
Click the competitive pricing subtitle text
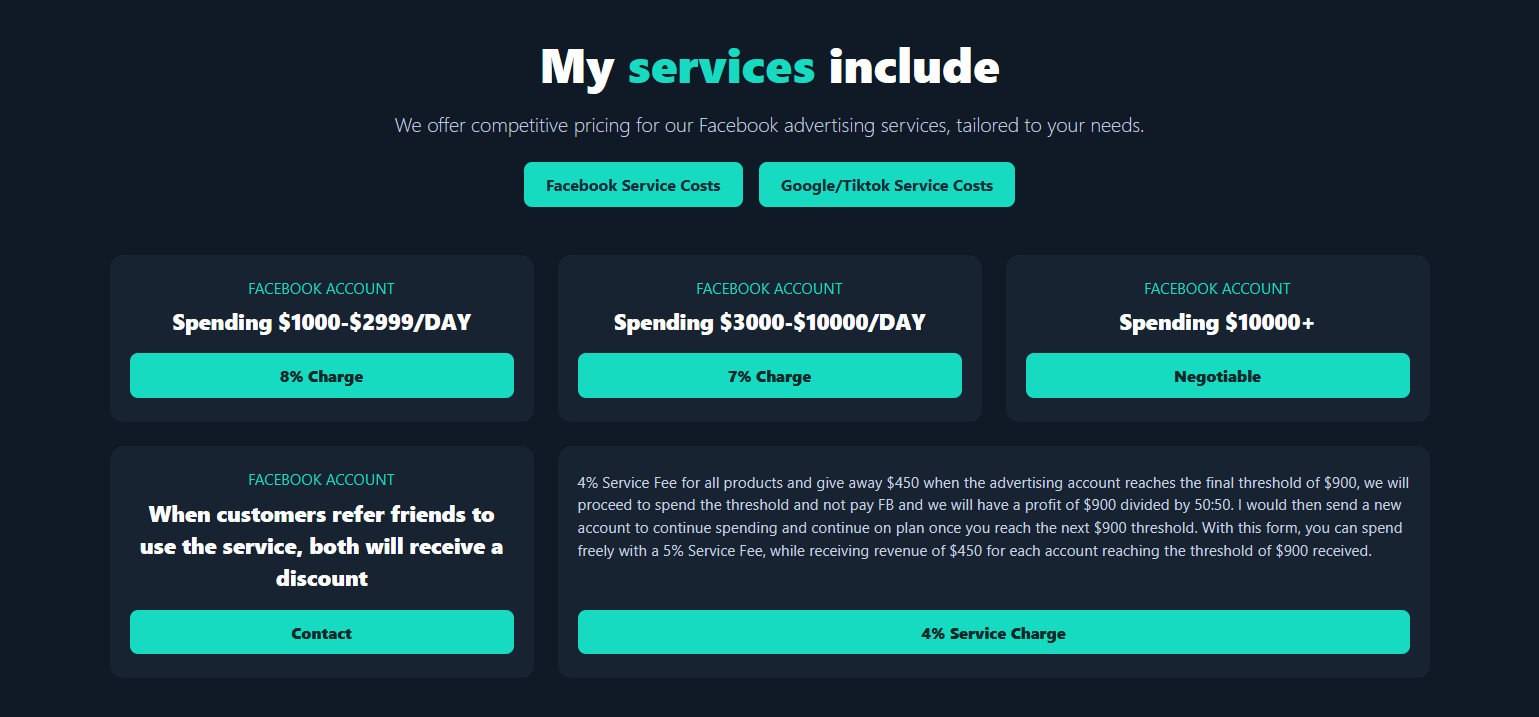pyautogui.click(x=769, y=126)
